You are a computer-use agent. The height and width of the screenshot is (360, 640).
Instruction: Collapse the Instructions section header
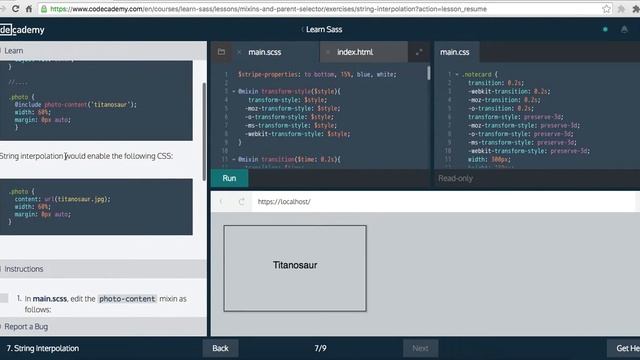[x=103, y=269]
